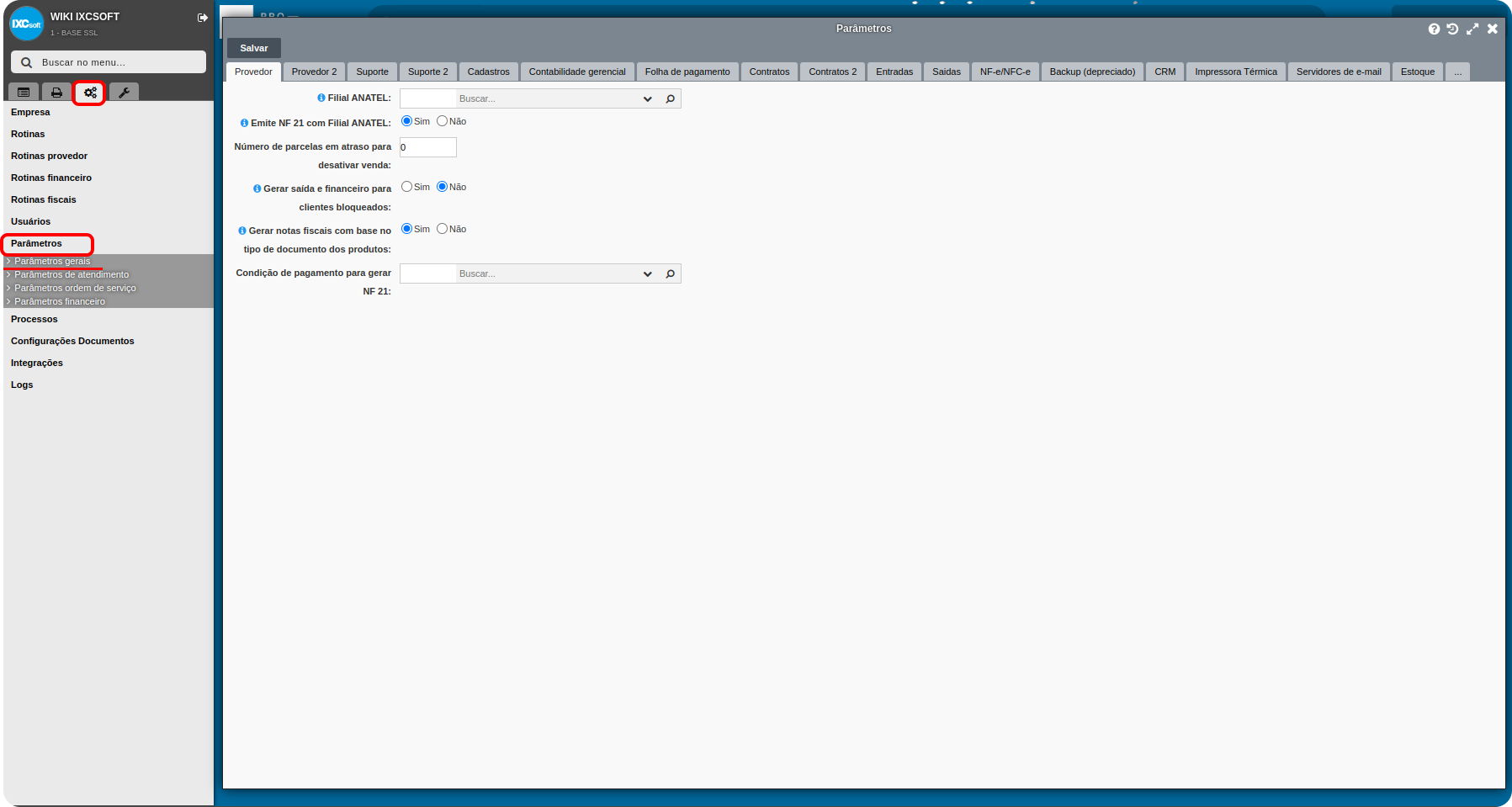Click the magnifier icon in menu search

26,62
